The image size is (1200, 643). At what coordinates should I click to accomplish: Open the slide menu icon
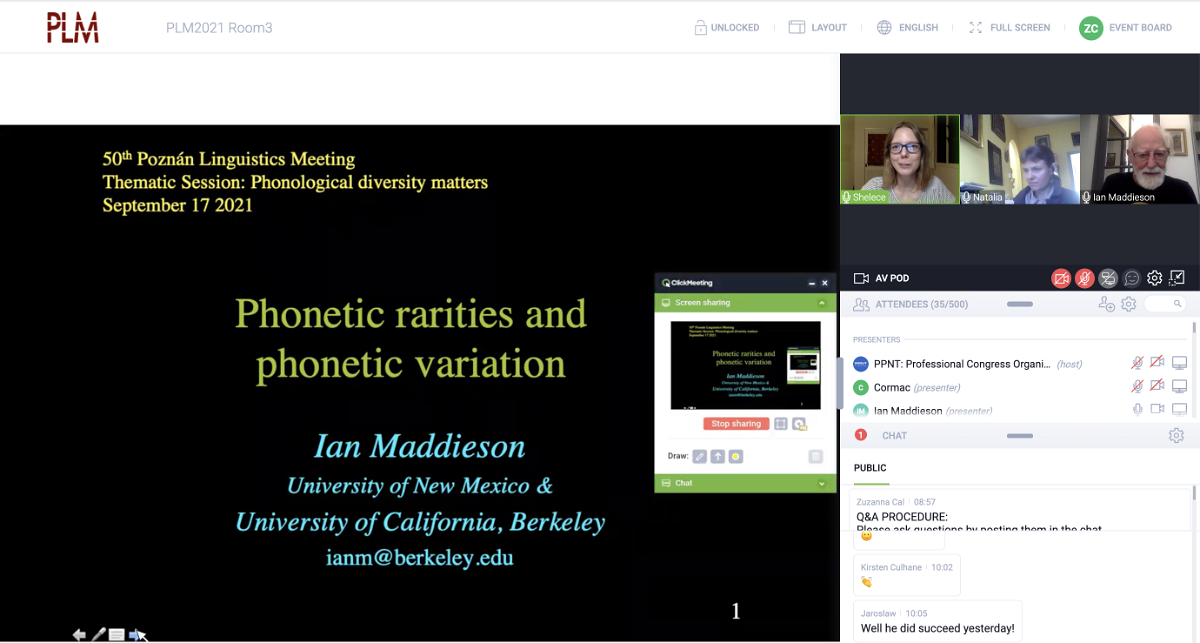pyautogui.click(x=117, y=634)
